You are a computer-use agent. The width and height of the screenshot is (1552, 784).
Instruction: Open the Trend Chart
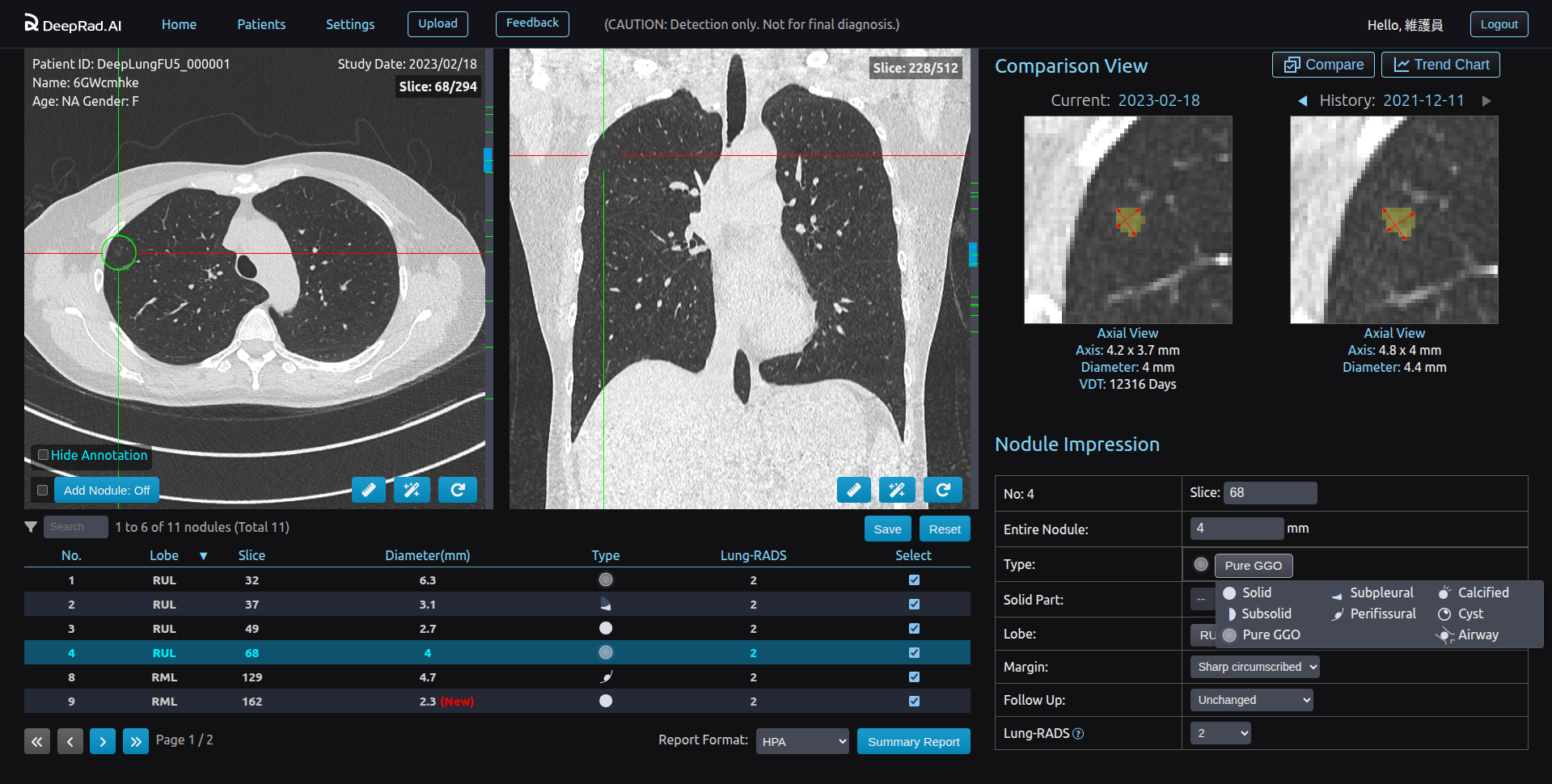[1440, 65]
